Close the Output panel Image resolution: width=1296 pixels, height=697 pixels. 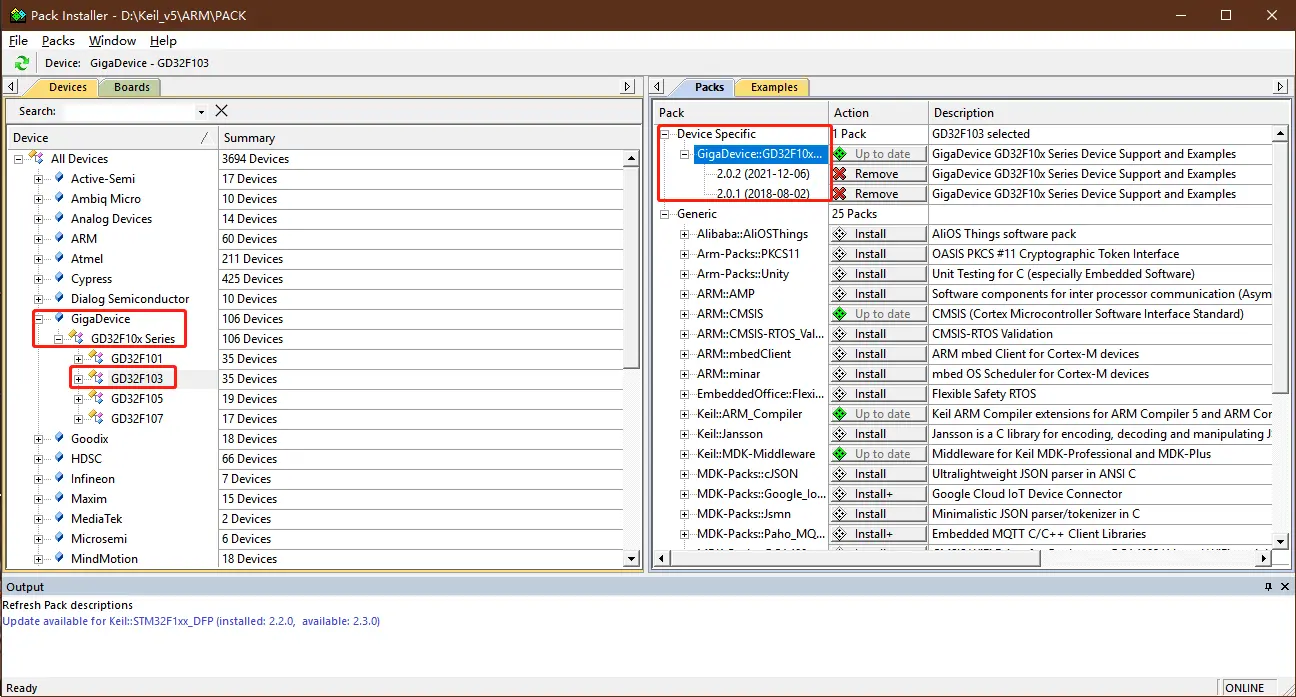click(x=1284, y=587)
